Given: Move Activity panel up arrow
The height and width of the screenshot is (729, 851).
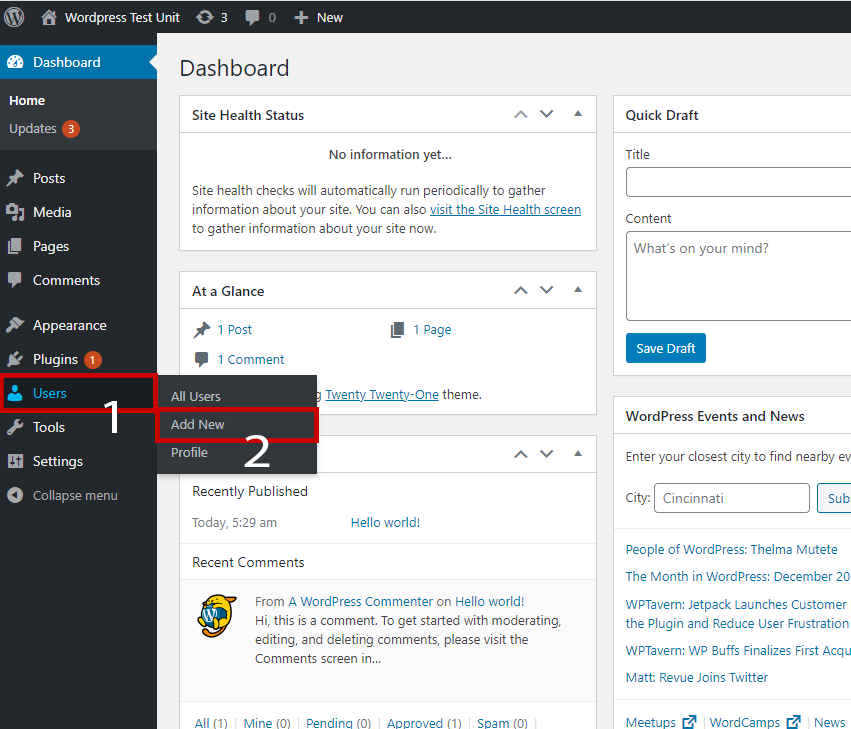Looking at the screenshot, I should coord(521,454).
